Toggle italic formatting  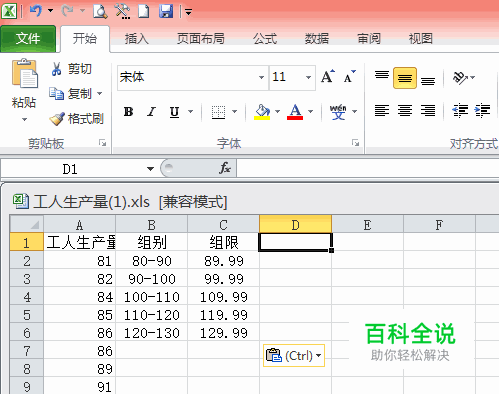pos(152,112)
